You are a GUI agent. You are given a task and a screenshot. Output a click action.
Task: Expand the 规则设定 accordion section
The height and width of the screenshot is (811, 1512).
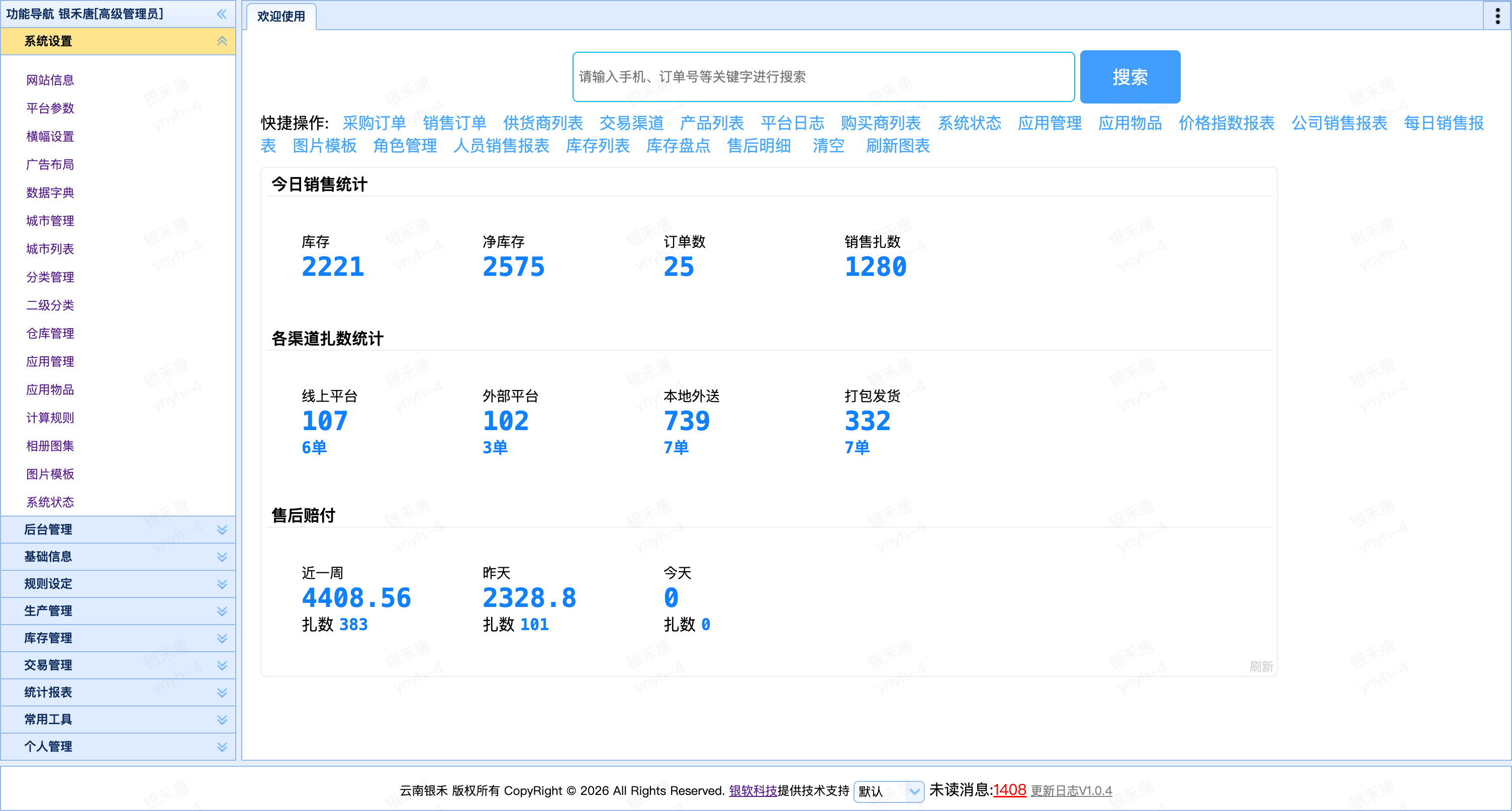pos(48,584)
